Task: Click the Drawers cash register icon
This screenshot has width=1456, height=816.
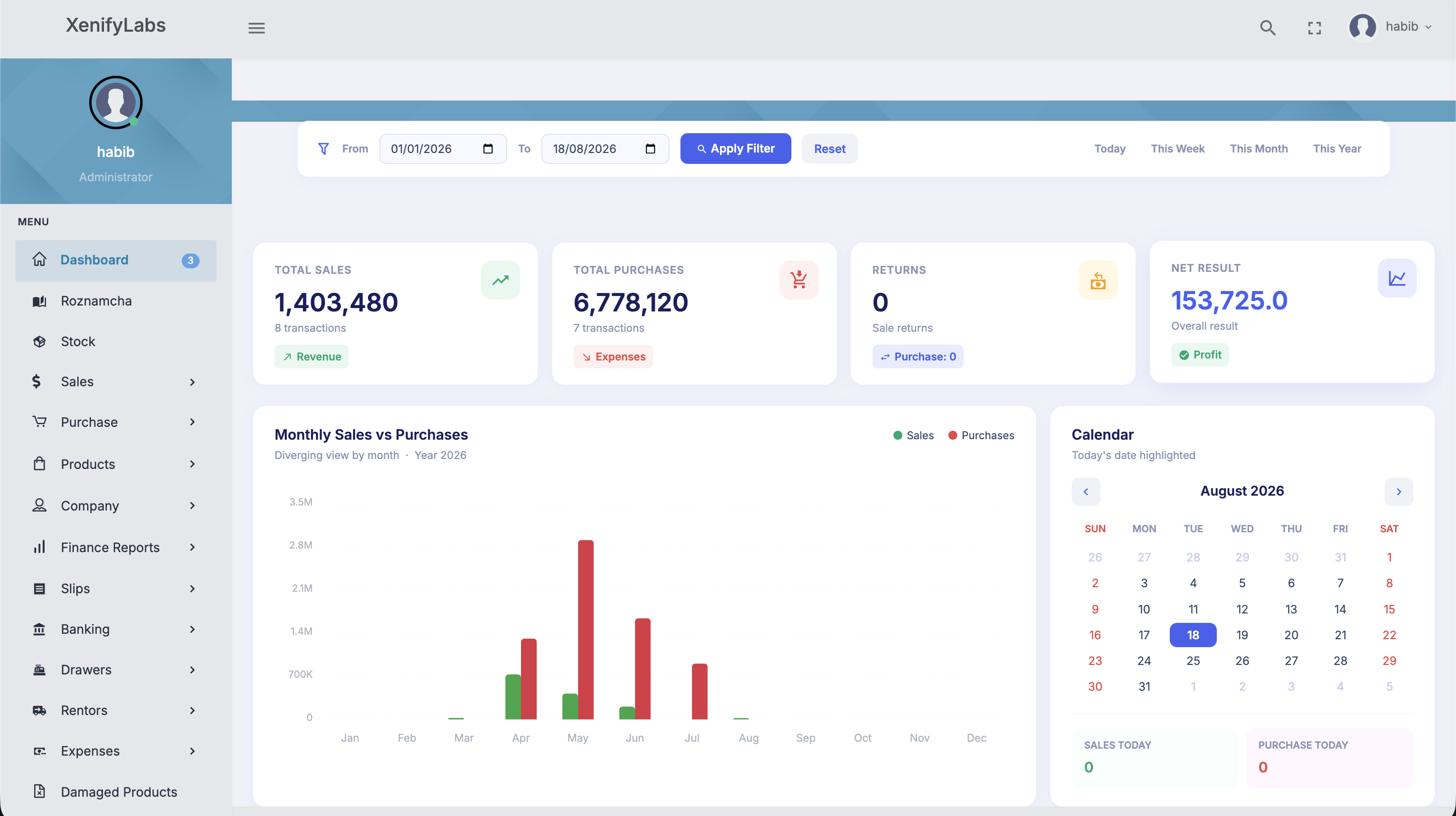Action: 39,669
